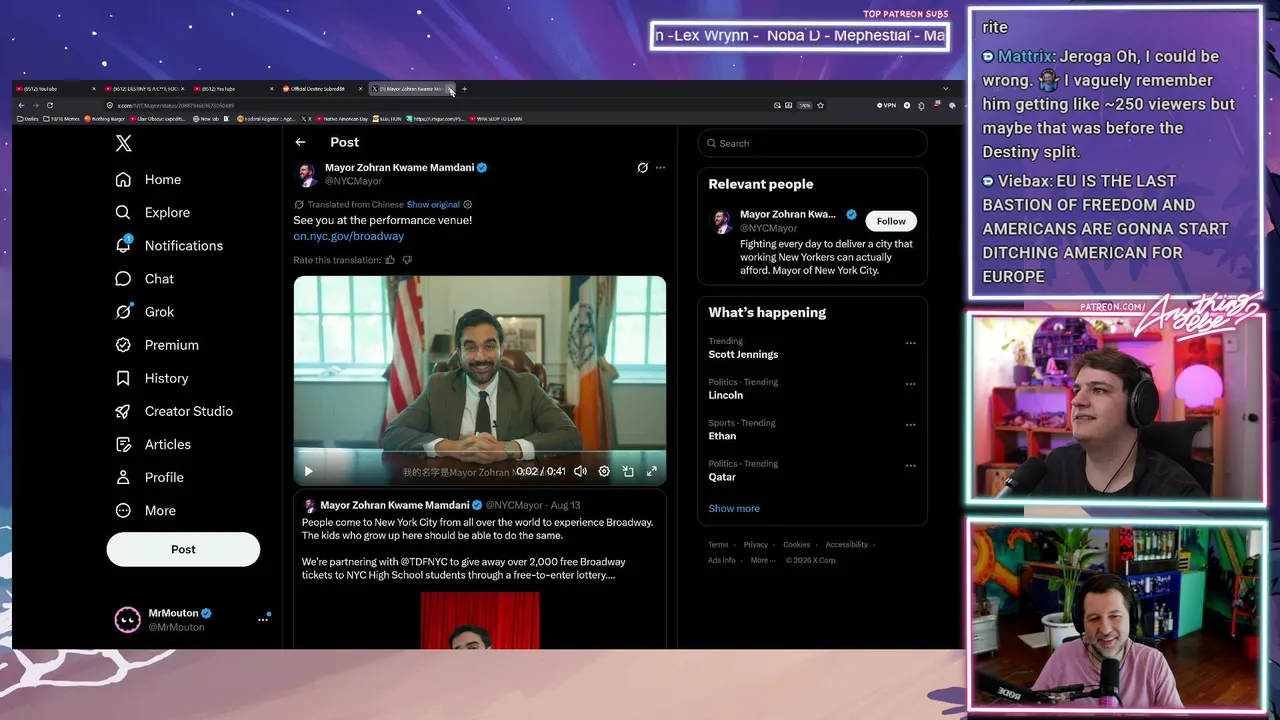The height and width of the screenshot is (720, 1280).
Task: Open options for Lincoln trend
Action: coord(910,384)
